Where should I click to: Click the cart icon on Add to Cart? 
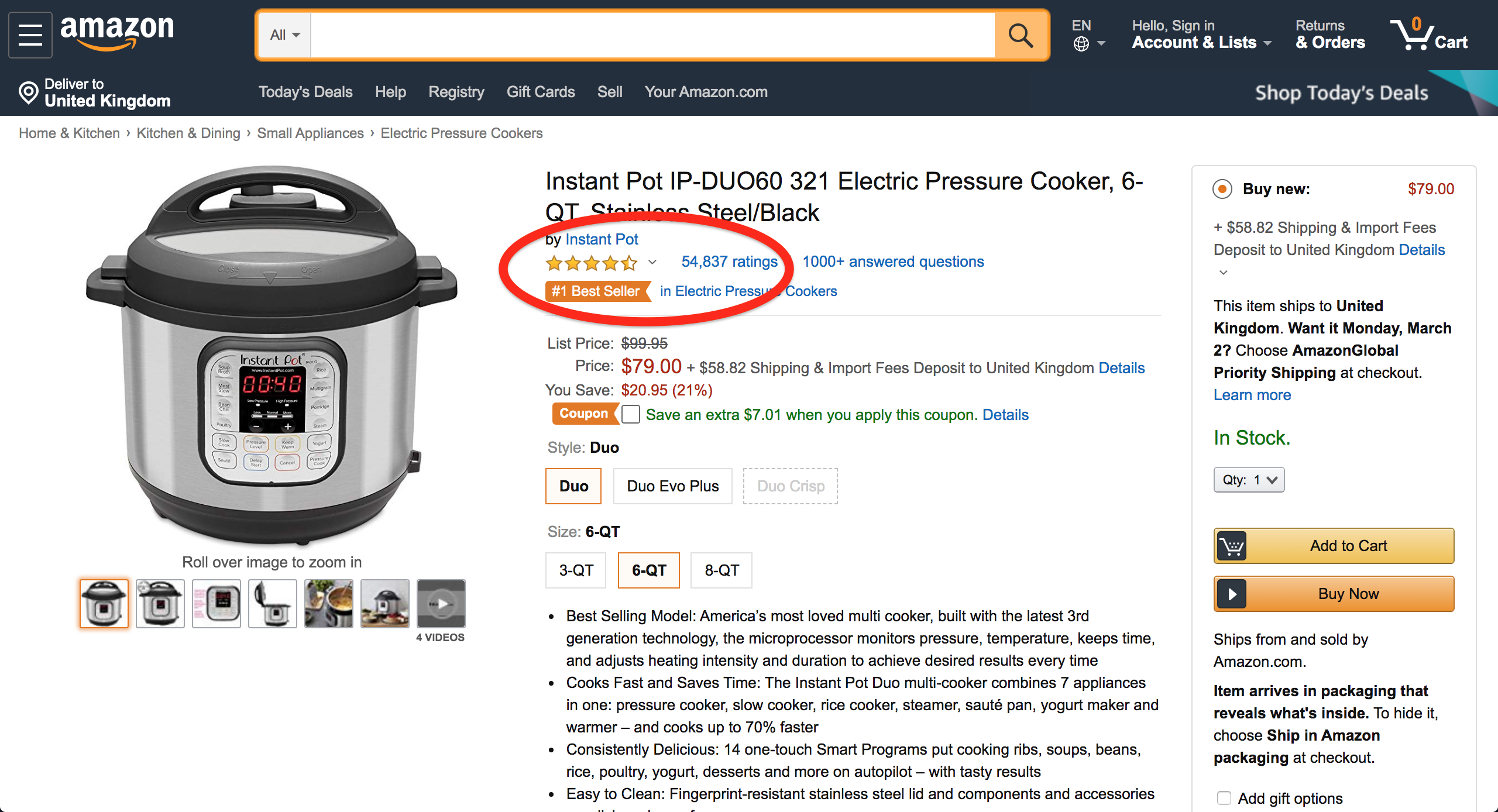(x=1232, y=545)
